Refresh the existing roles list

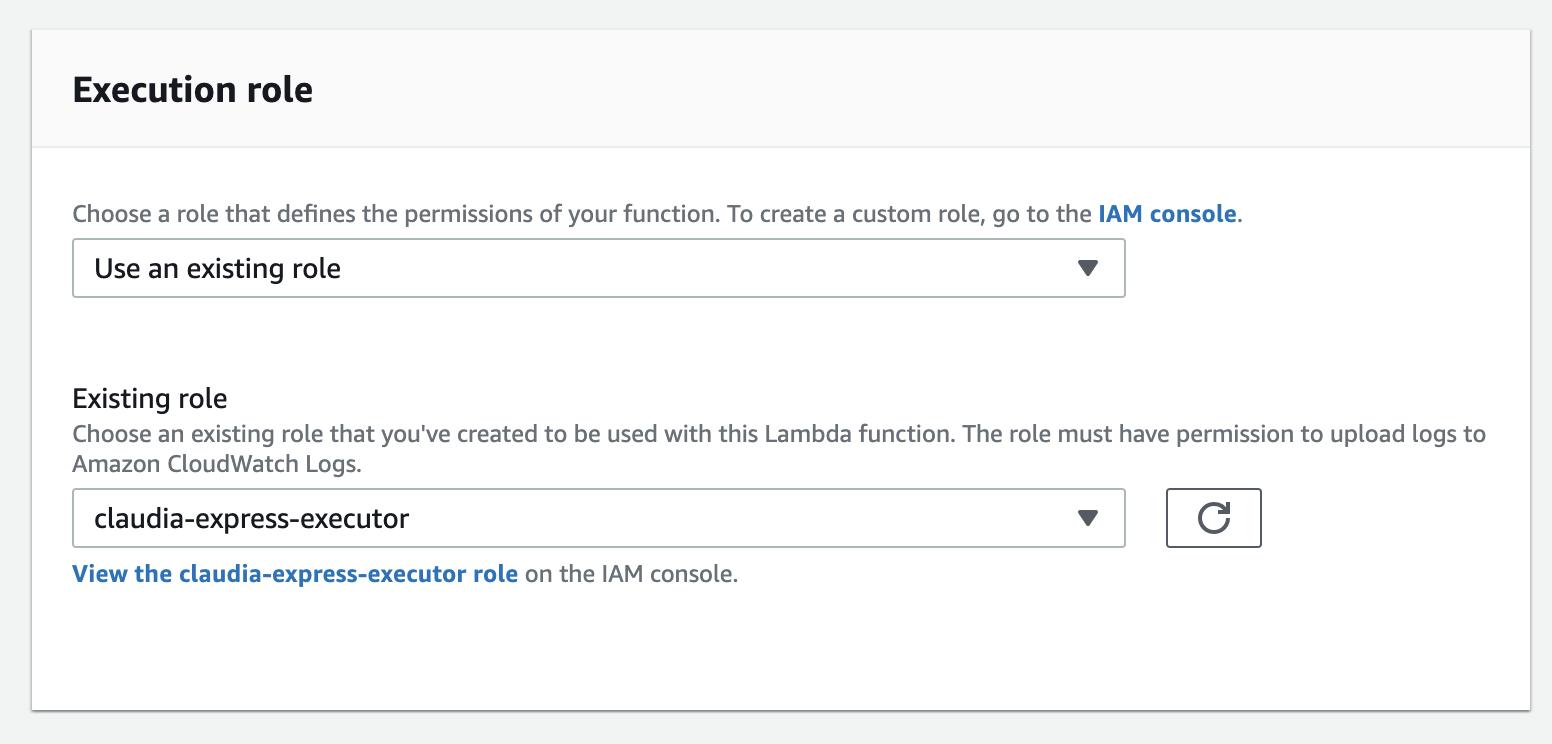pos(1213,518)
